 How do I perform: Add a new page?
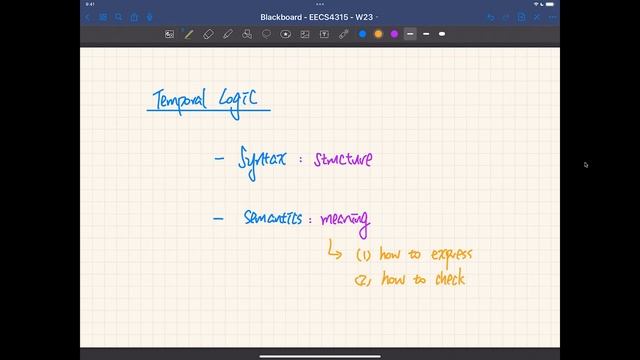coord(521,17)
